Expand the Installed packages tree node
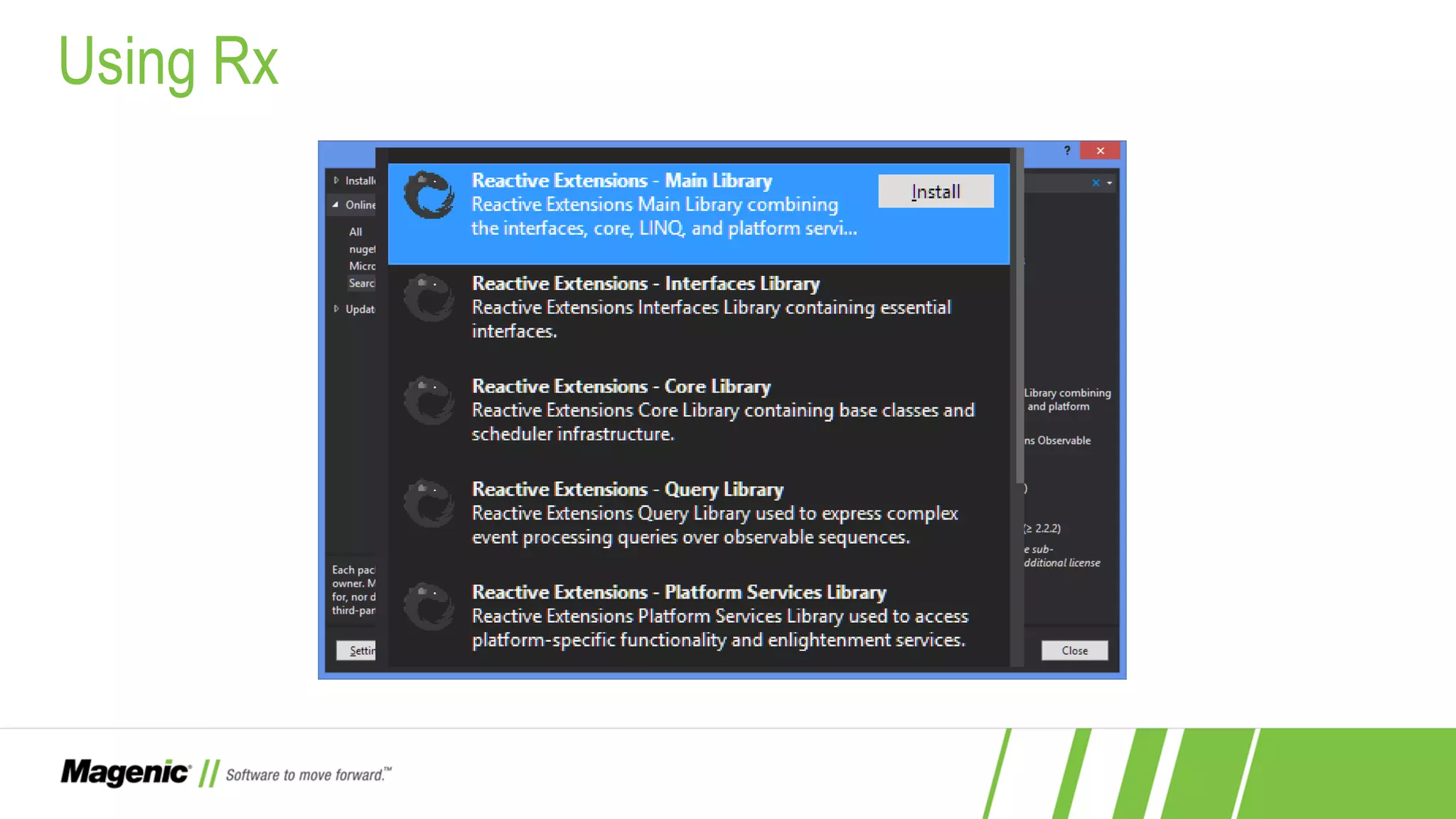 336,181
